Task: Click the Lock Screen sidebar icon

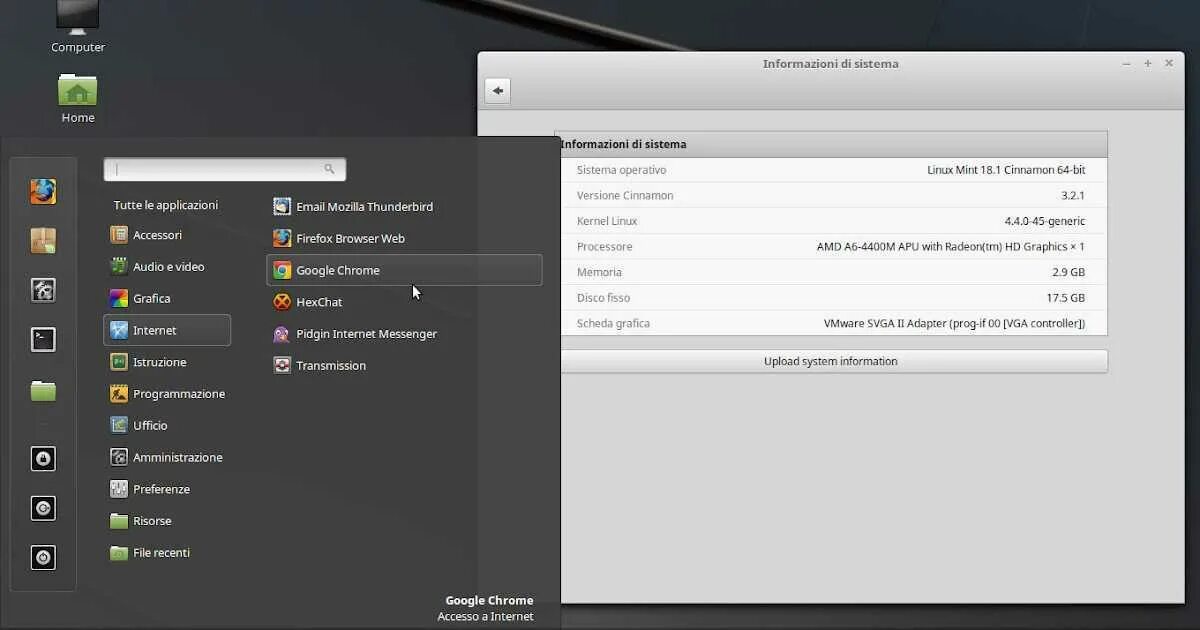Action: coord(43,459)
